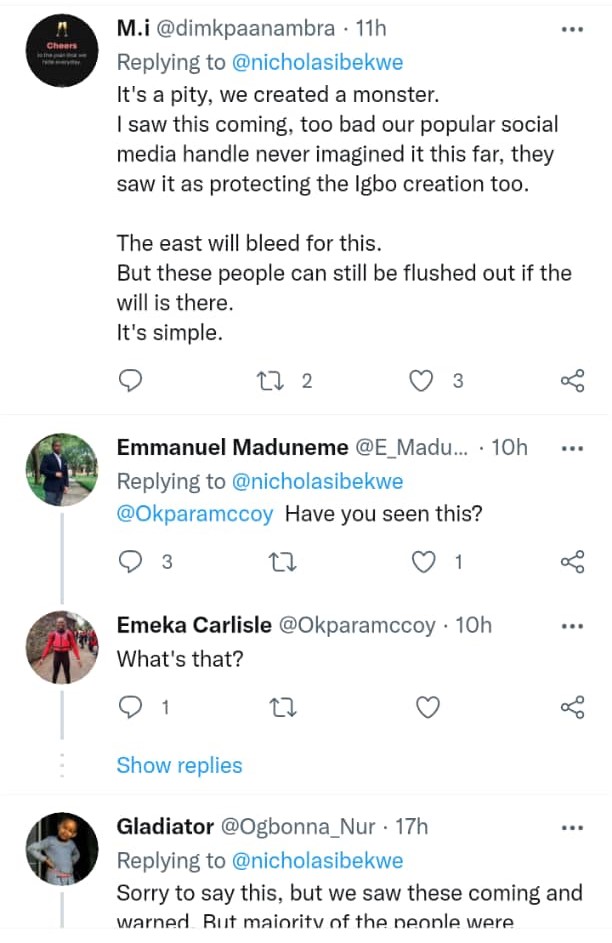Open the @Okparamccoy mention link

[196, 515]
